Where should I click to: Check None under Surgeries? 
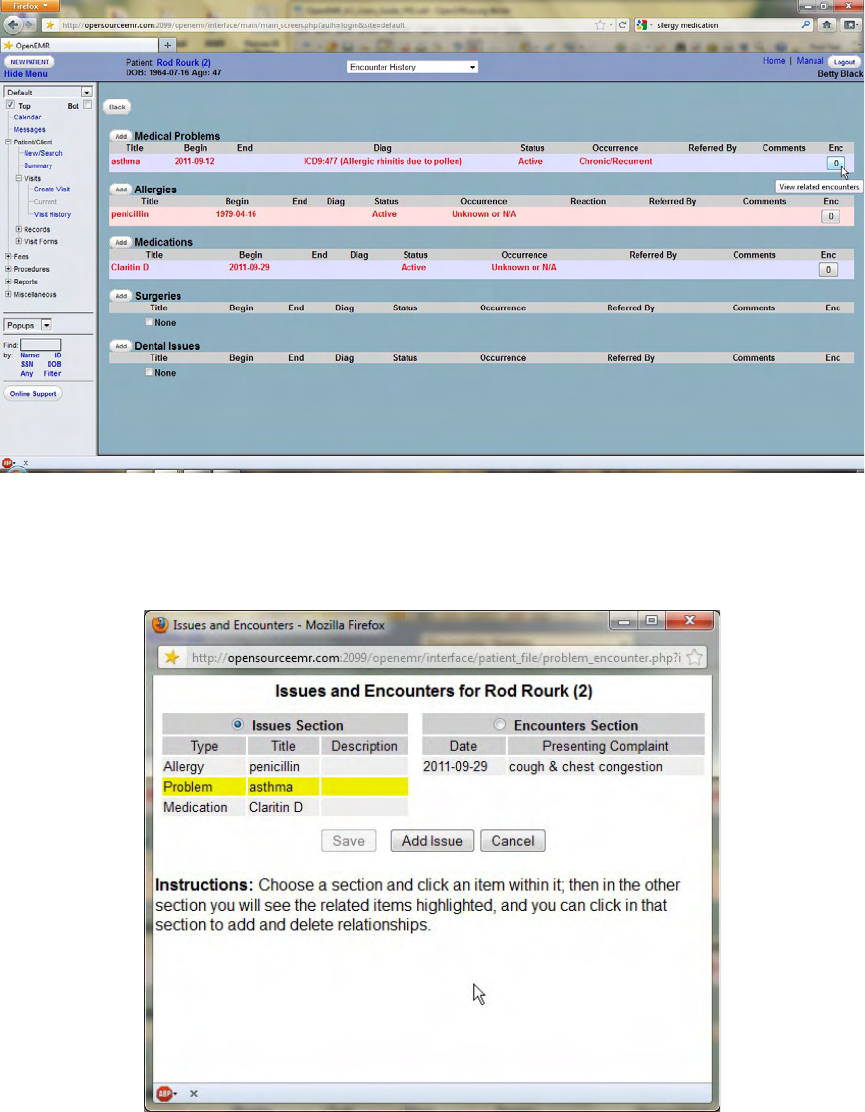point(149,322)
